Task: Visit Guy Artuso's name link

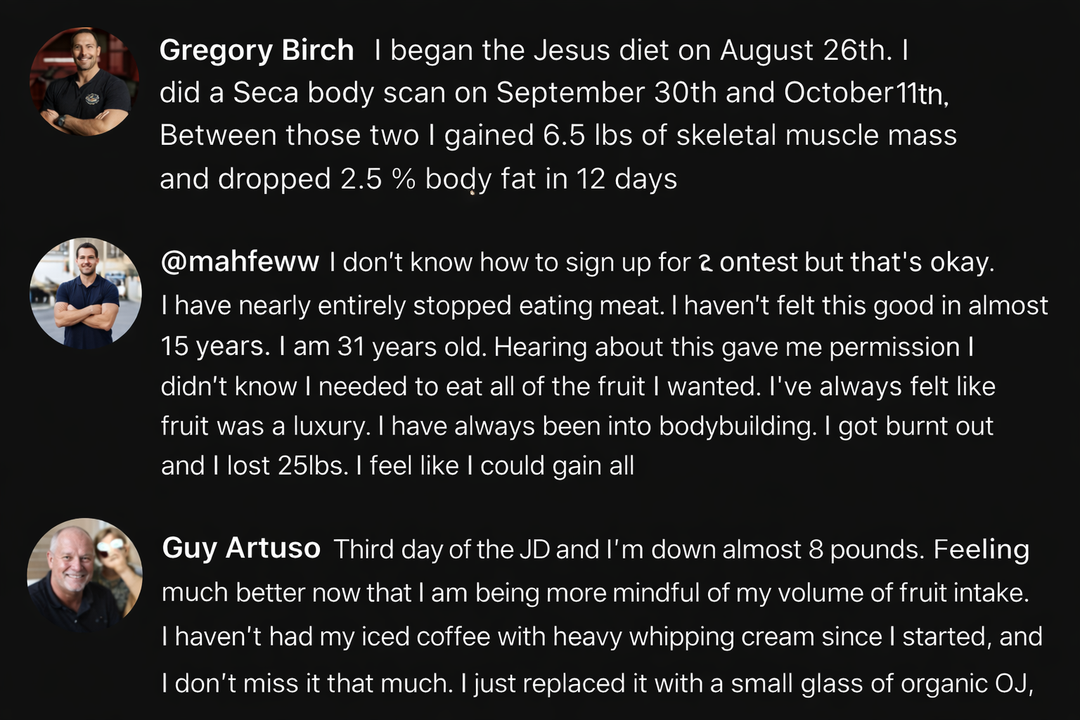Action: pyautogui.click(x=241, y=548)
